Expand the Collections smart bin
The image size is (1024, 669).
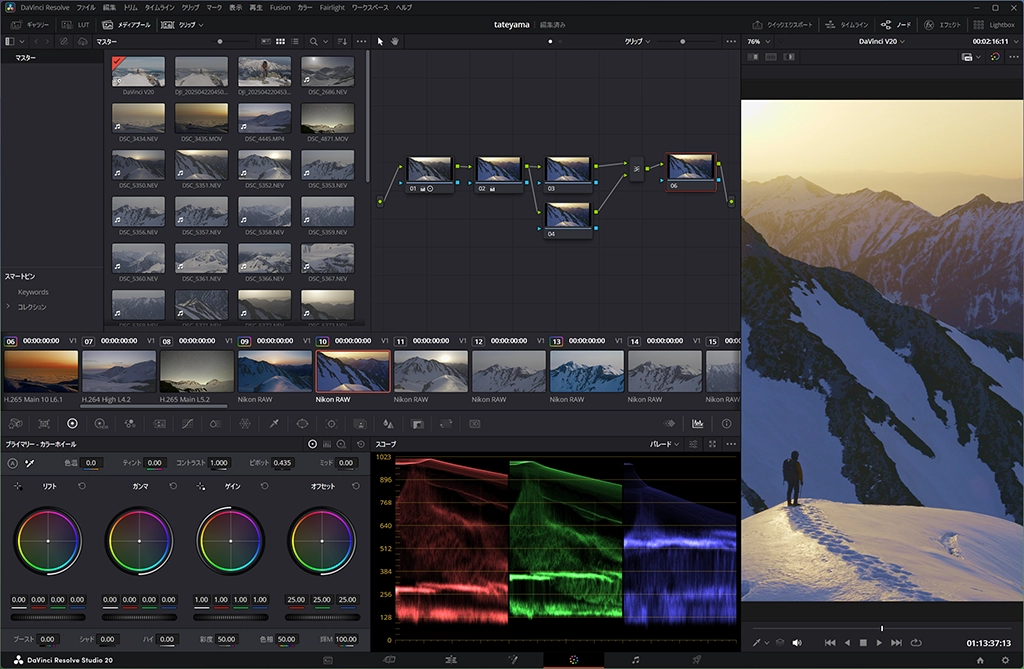pos(10,307)
